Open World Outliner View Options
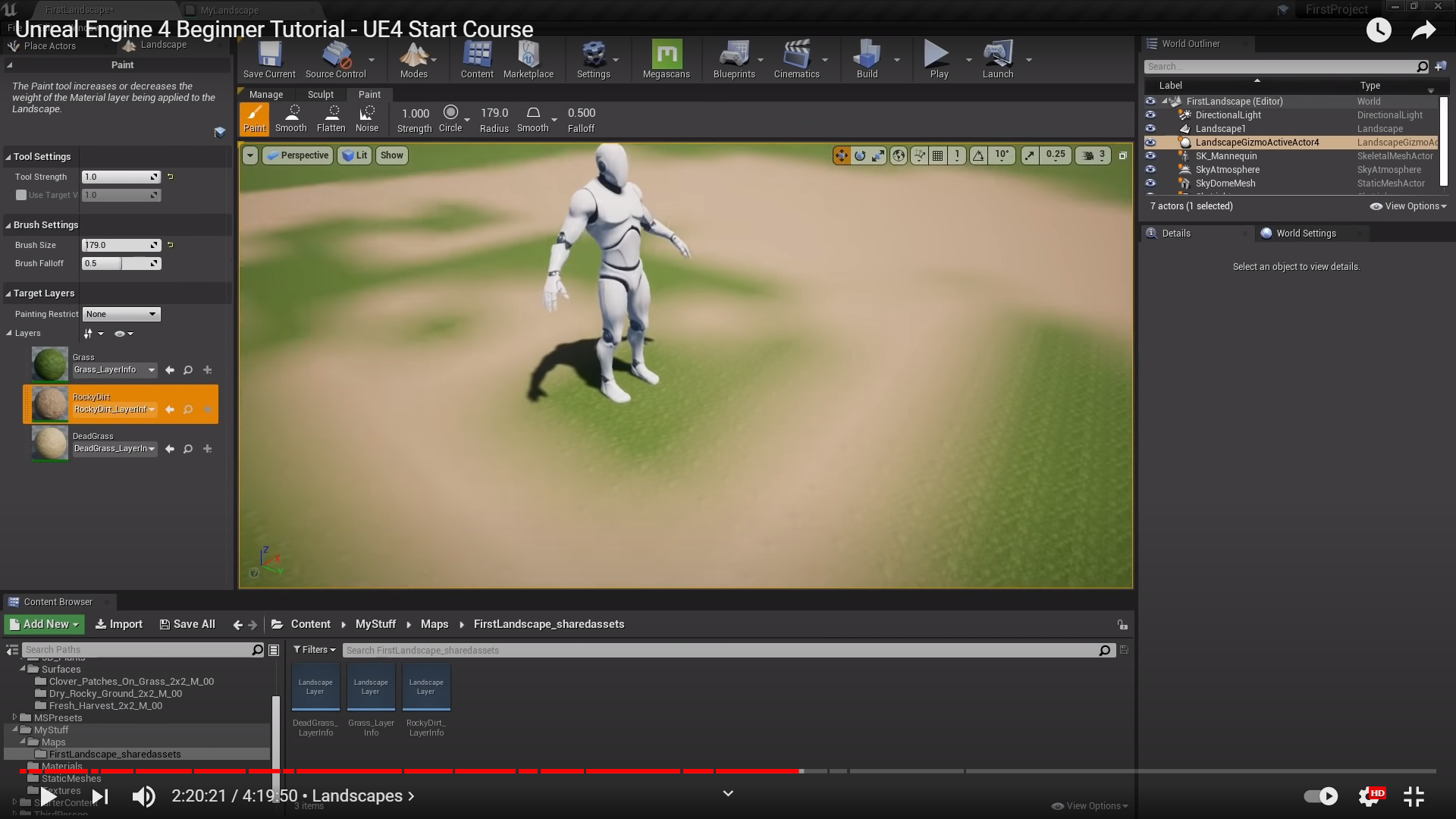This screenshot has width=1456, height=819. [x=1408, y=206]
